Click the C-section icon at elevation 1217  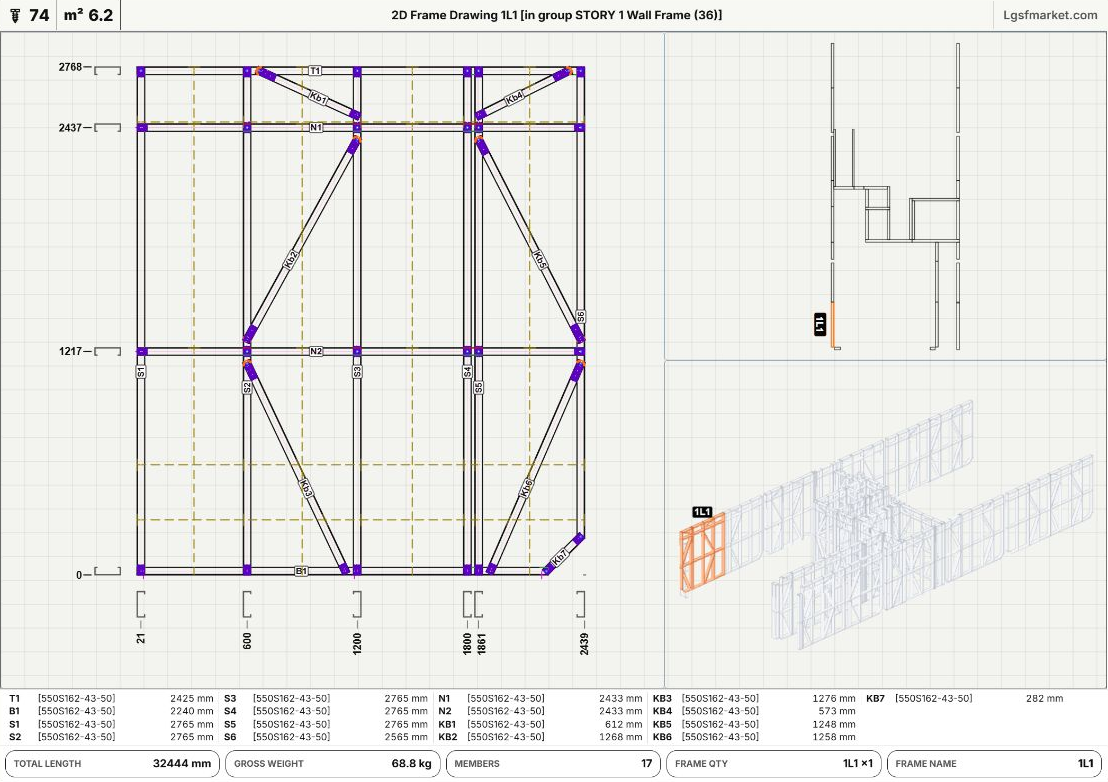tap(107, 351)
